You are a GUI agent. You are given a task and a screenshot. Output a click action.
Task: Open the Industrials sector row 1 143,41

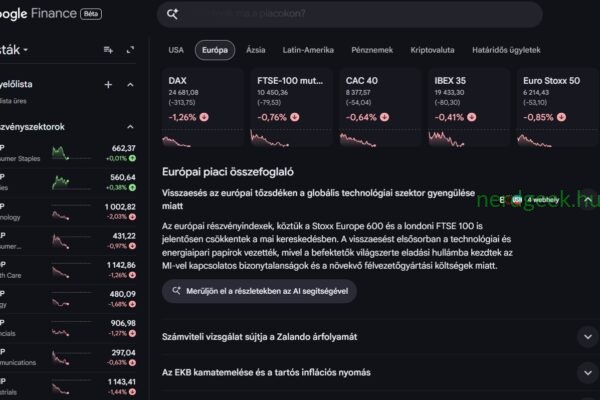coord(68,387)
